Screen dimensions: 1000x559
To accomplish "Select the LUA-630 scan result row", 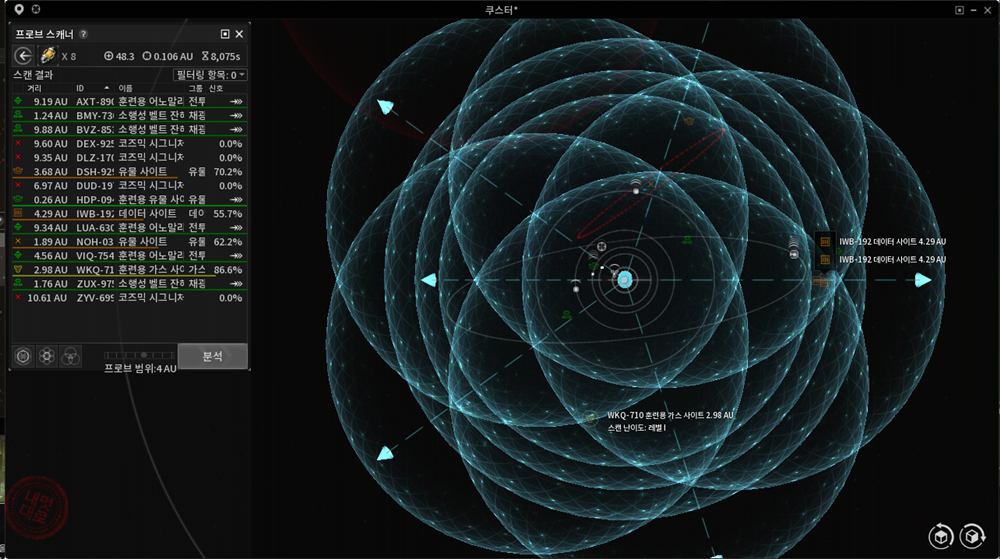I will pos(129,228).
